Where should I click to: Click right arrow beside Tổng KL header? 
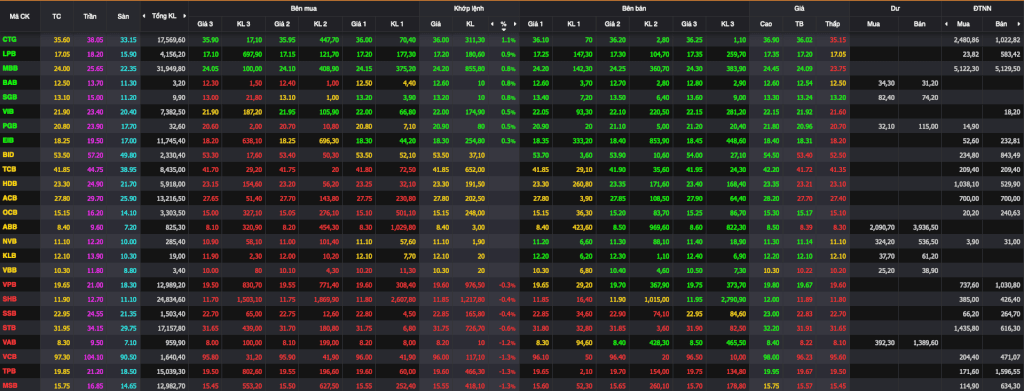(184, 16)
